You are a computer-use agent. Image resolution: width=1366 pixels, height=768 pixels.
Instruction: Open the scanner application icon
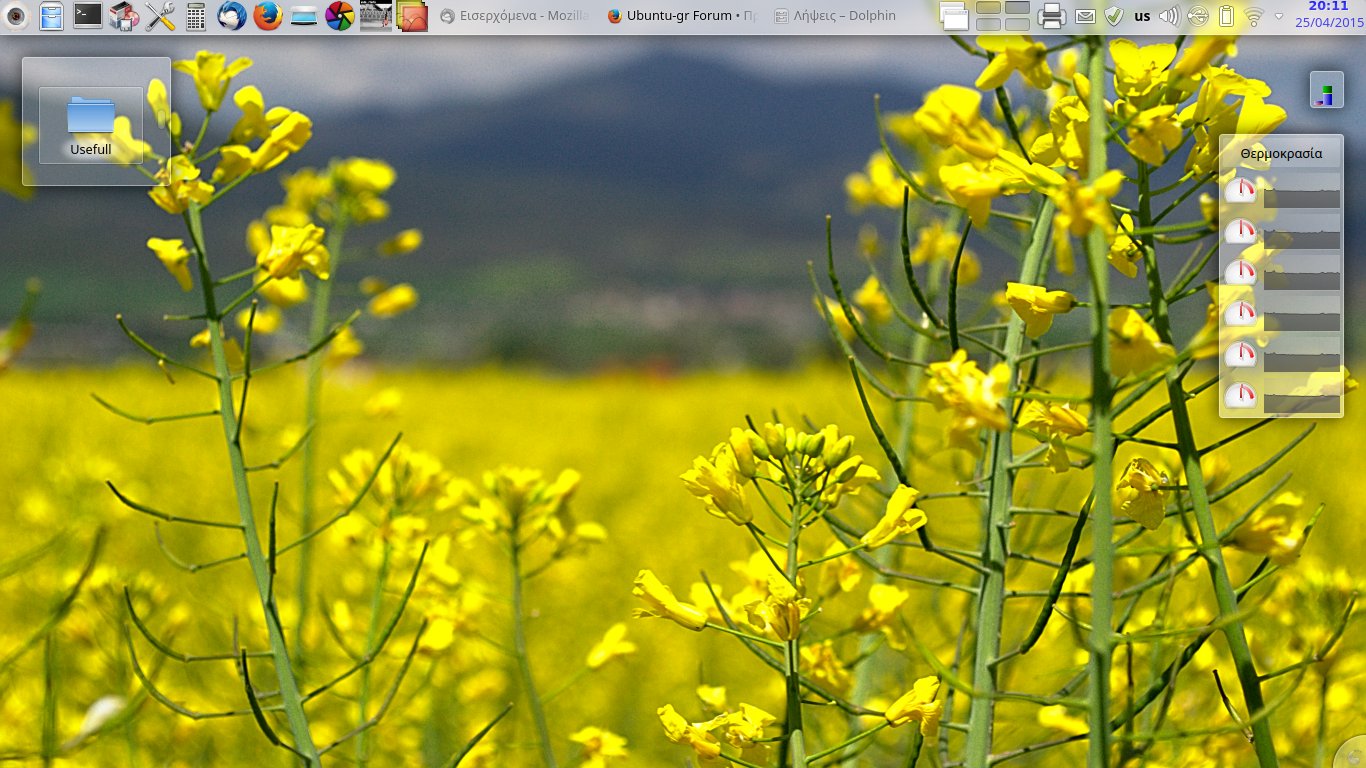click(304, 16)
